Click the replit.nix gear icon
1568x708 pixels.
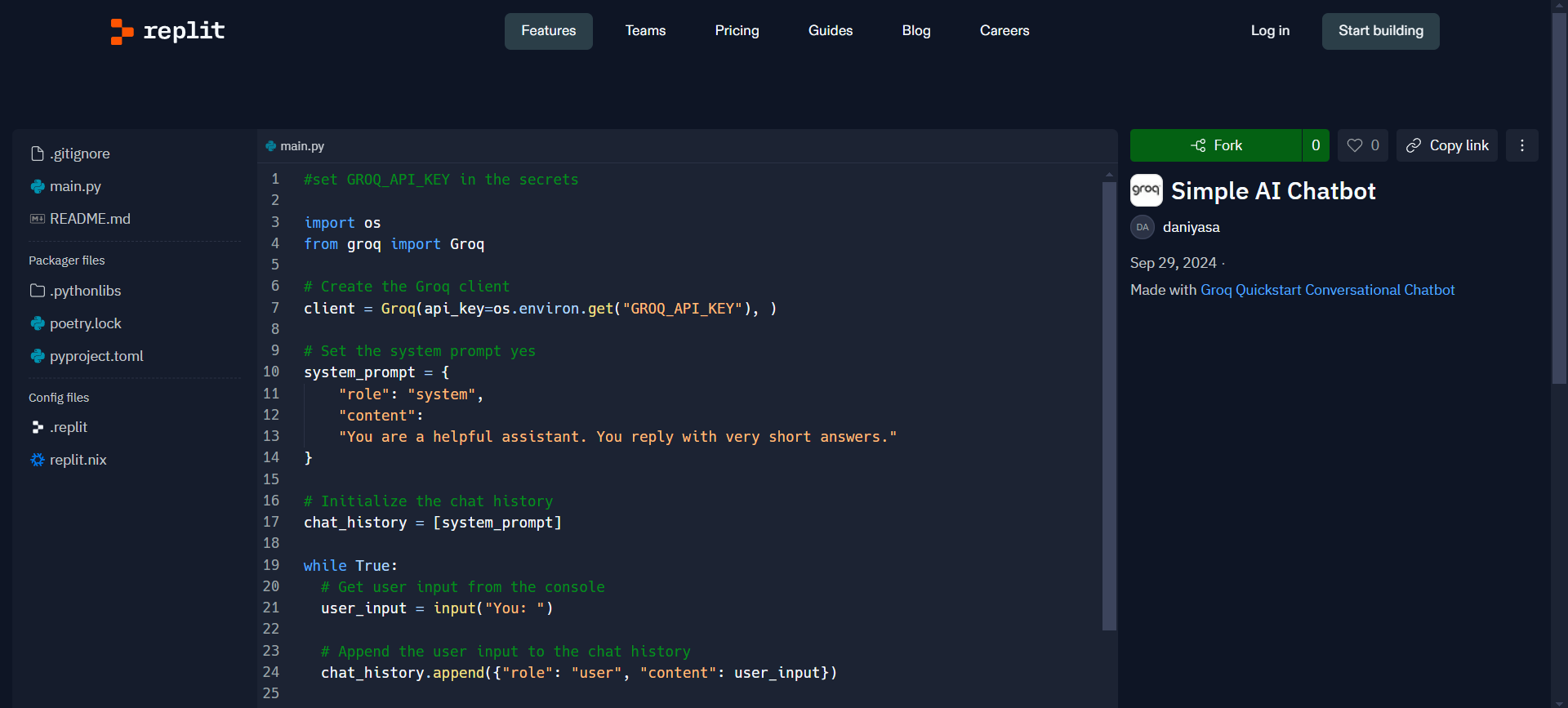pos(38,460)
